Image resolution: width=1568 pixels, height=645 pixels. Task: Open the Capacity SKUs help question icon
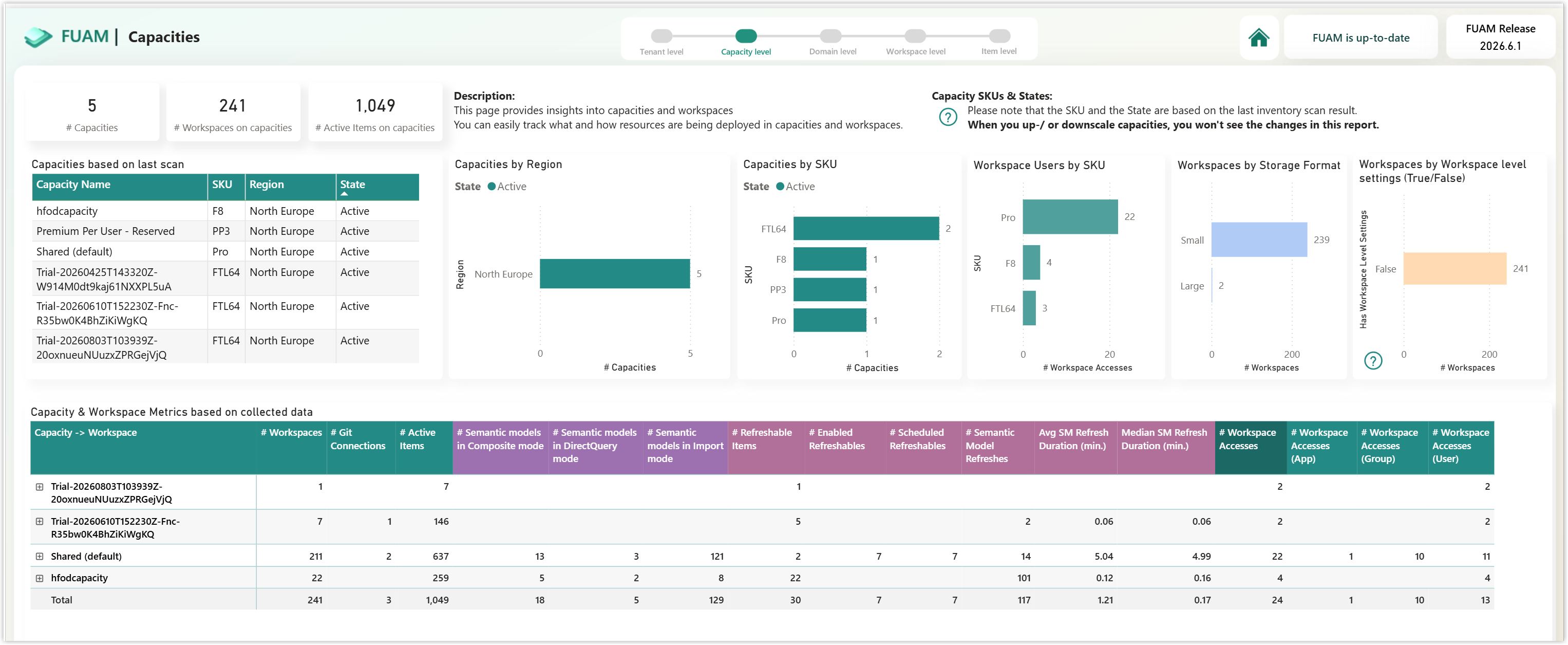[x=948, y=116]
